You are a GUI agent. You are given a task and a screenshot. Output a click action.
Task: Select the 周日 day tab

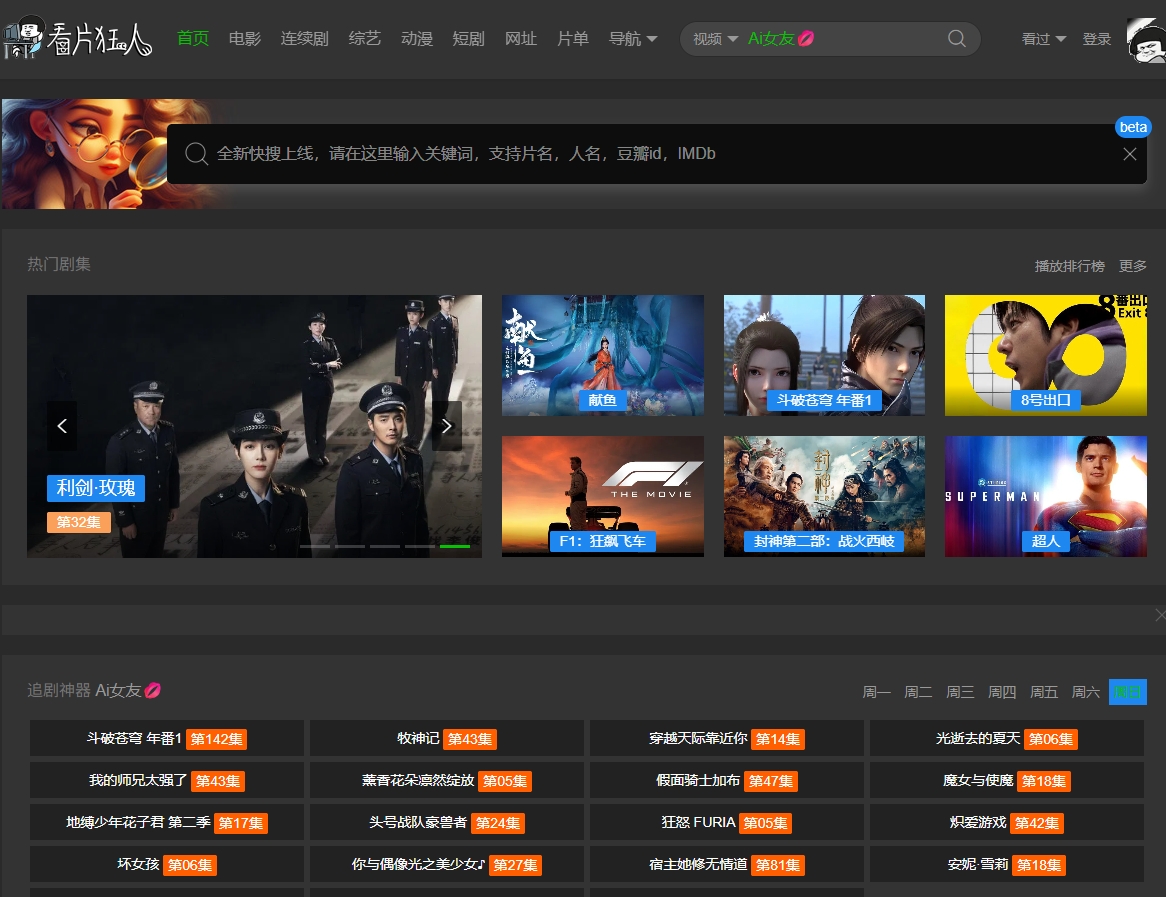(x=1127, y=692)
